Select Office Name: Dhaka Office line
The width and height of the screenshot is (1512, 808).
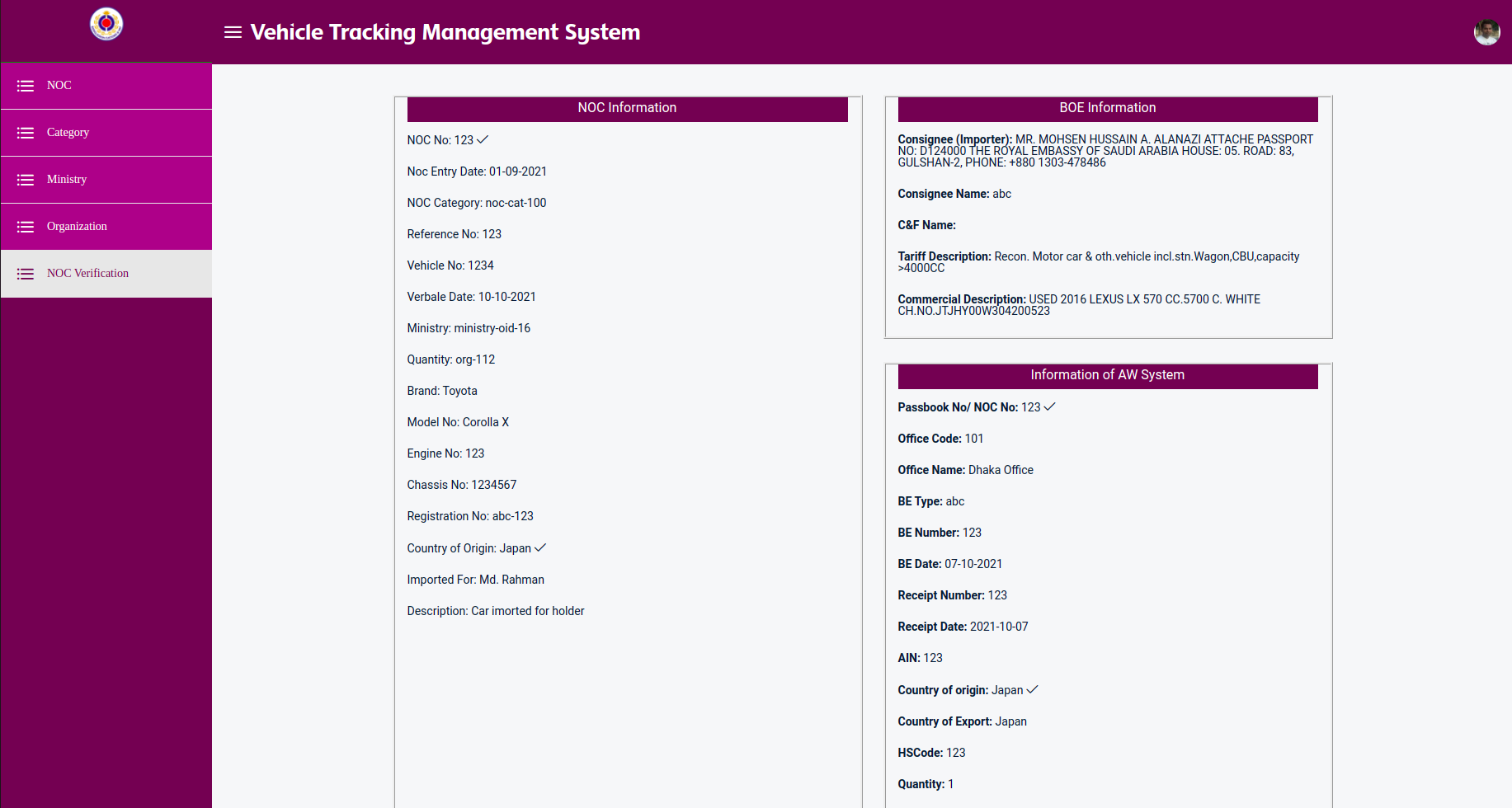point(966,470)
